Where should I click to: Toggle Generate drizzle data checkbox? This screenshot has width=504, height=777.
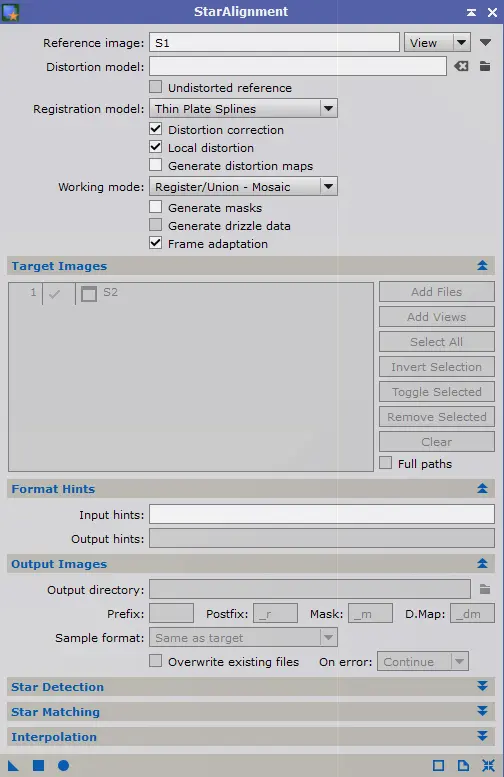pos(156,225)
